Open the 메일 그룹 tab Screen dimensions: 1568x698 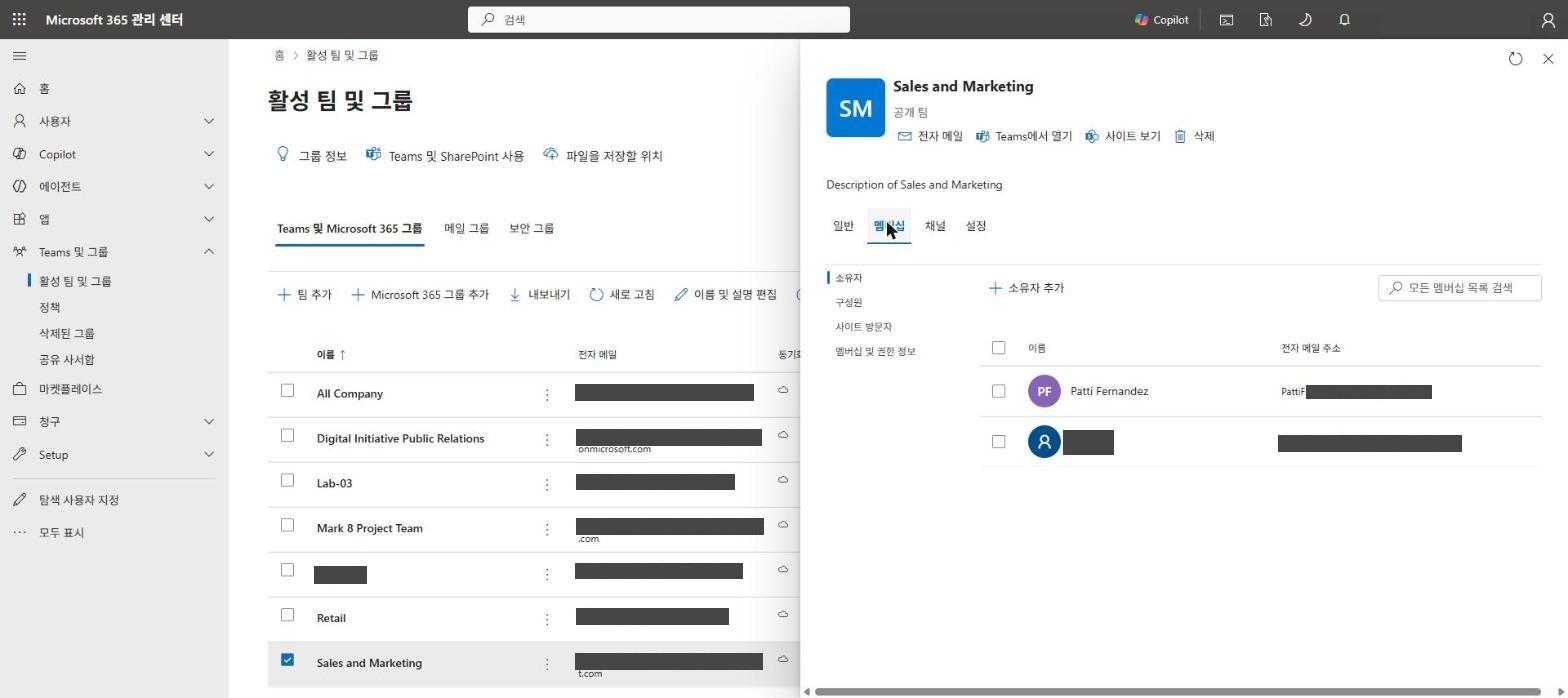467,228
